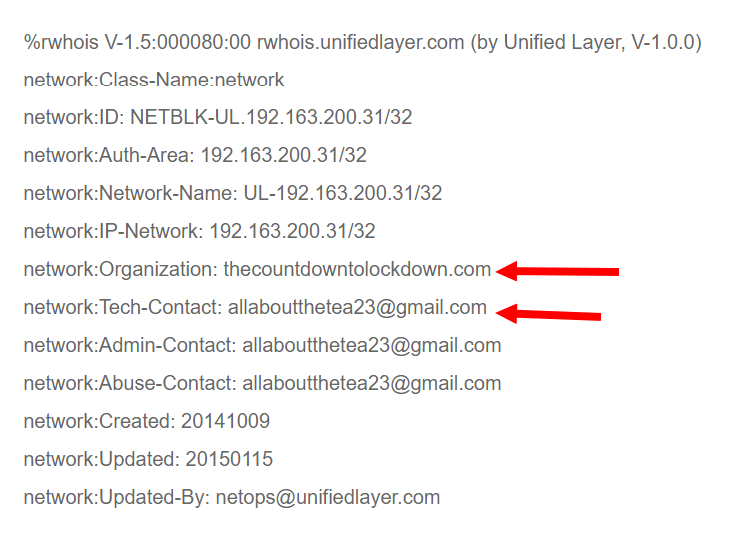Select the Updated date 20150115
The width and height of the screenshot is (751, 544).
tap(229, 459)
